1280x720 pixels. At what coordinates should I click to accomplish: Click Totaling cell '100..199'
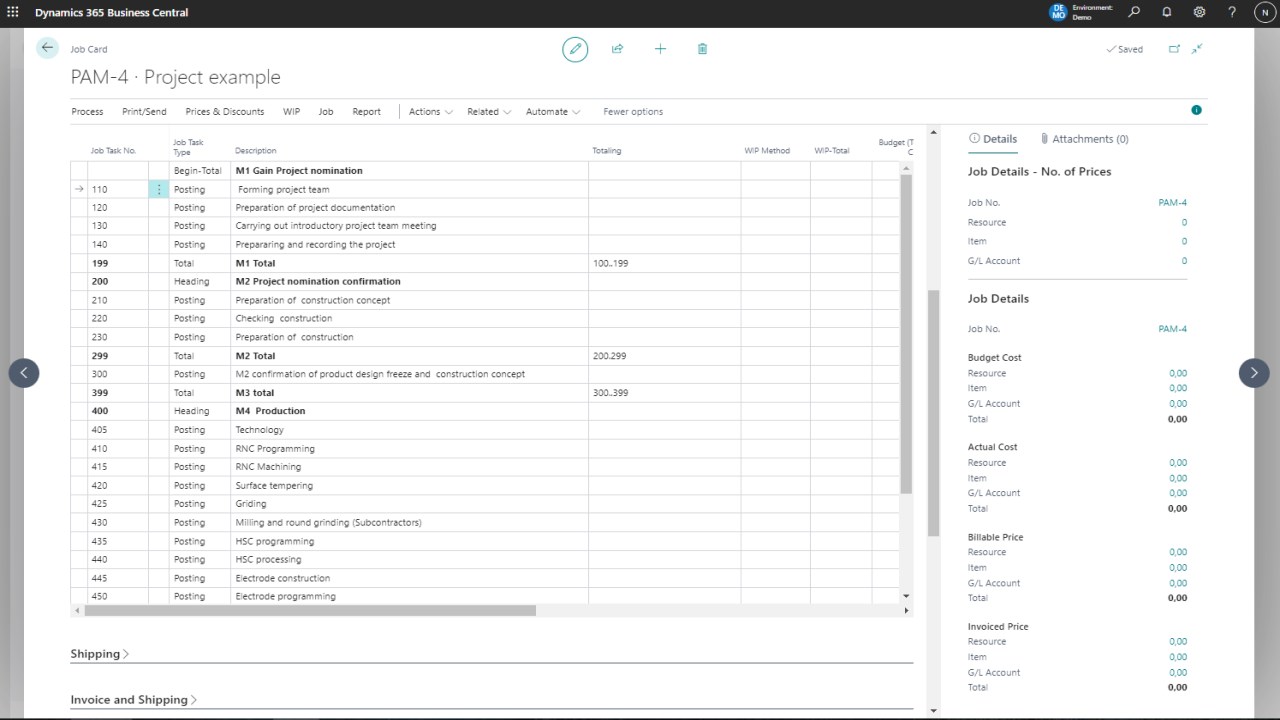[x=664, y=263]
